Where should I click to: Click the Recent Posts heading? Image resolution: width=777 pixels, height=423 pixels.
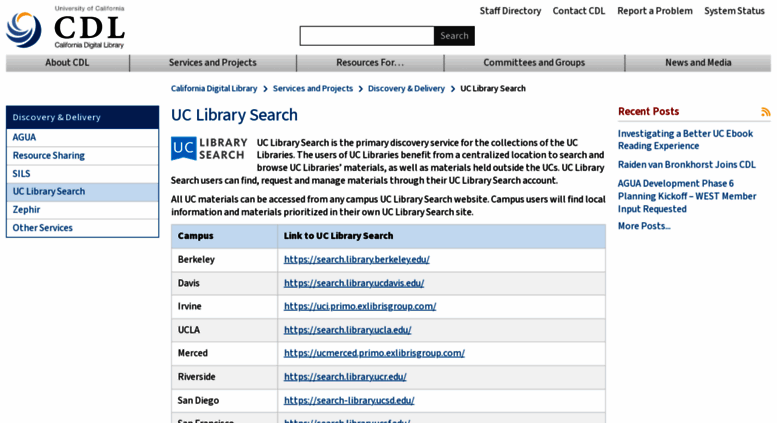click(648, 111)
